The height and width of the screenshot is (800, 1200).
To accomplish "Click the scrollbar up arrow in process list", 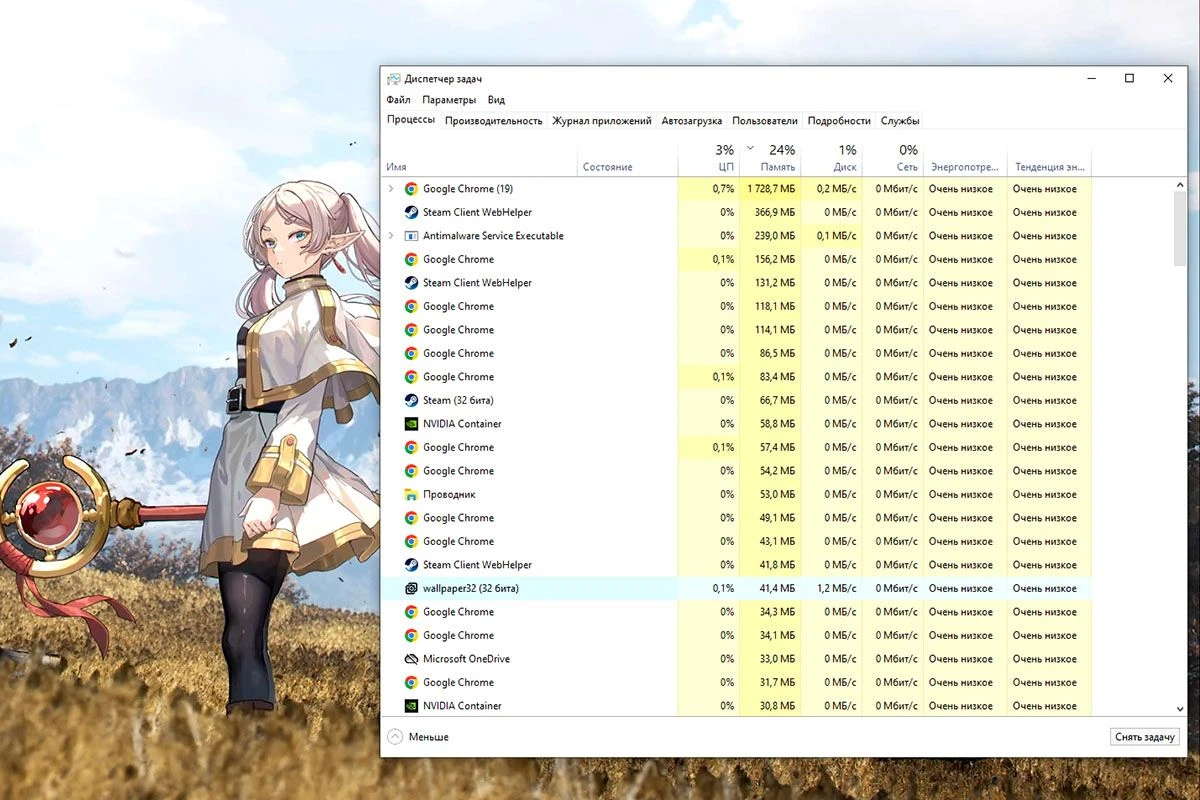I will click(1180, 185).
